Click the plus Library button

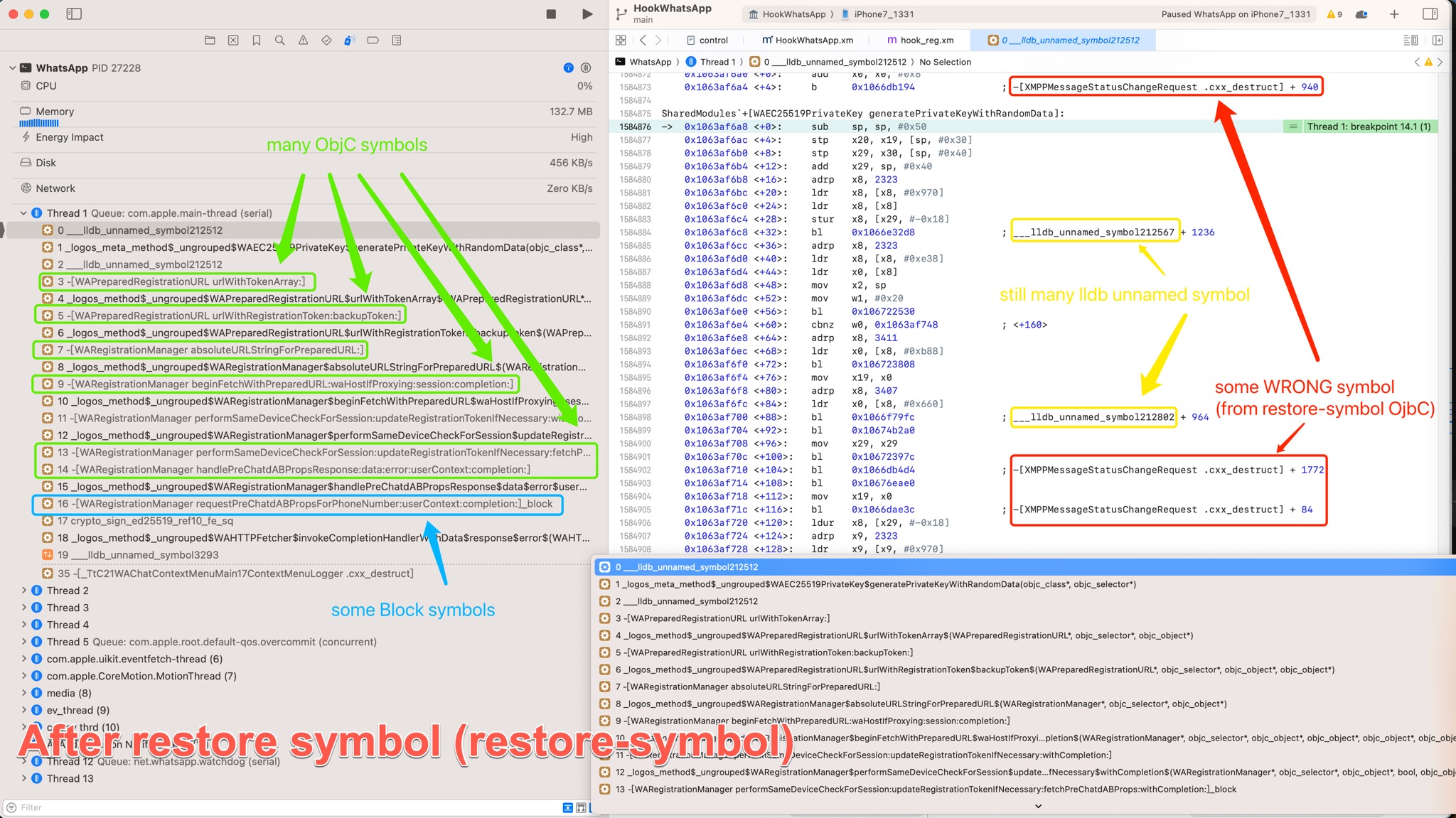1394,14
